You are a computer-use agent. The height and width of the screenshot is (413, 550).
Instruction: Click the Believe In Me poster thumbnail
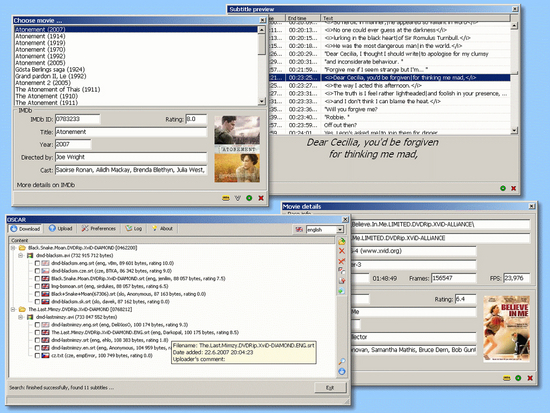coord(507,329)
